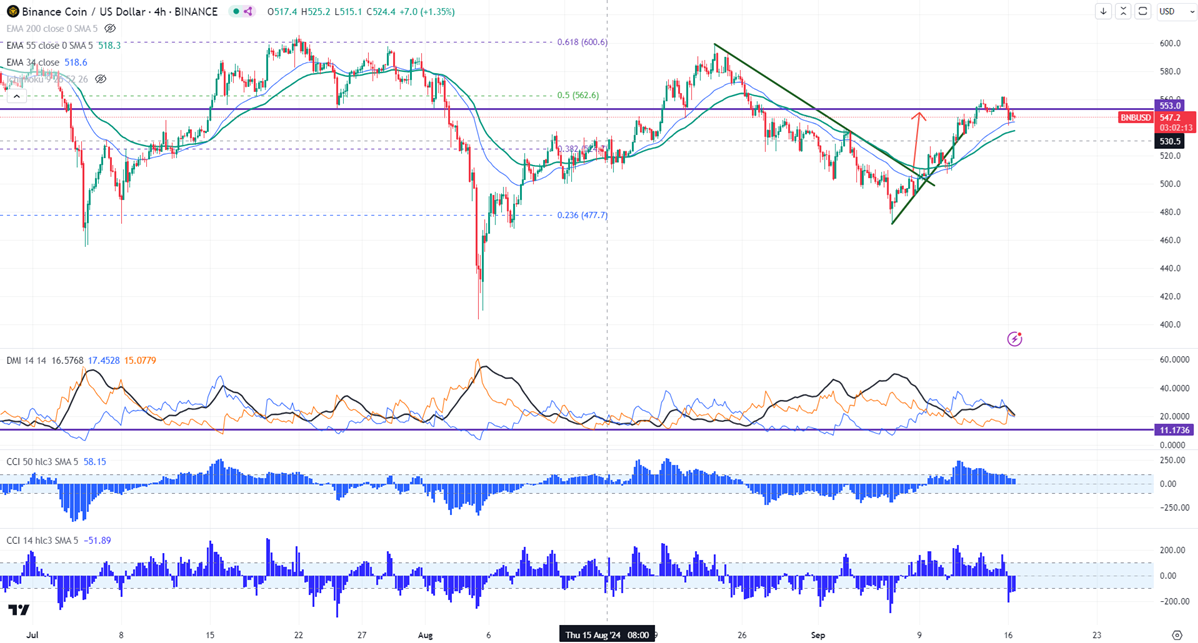Click the EMA 55 value 518.3
The height and width of the screenshot is (643, 1198).
[x=108, y=46]
